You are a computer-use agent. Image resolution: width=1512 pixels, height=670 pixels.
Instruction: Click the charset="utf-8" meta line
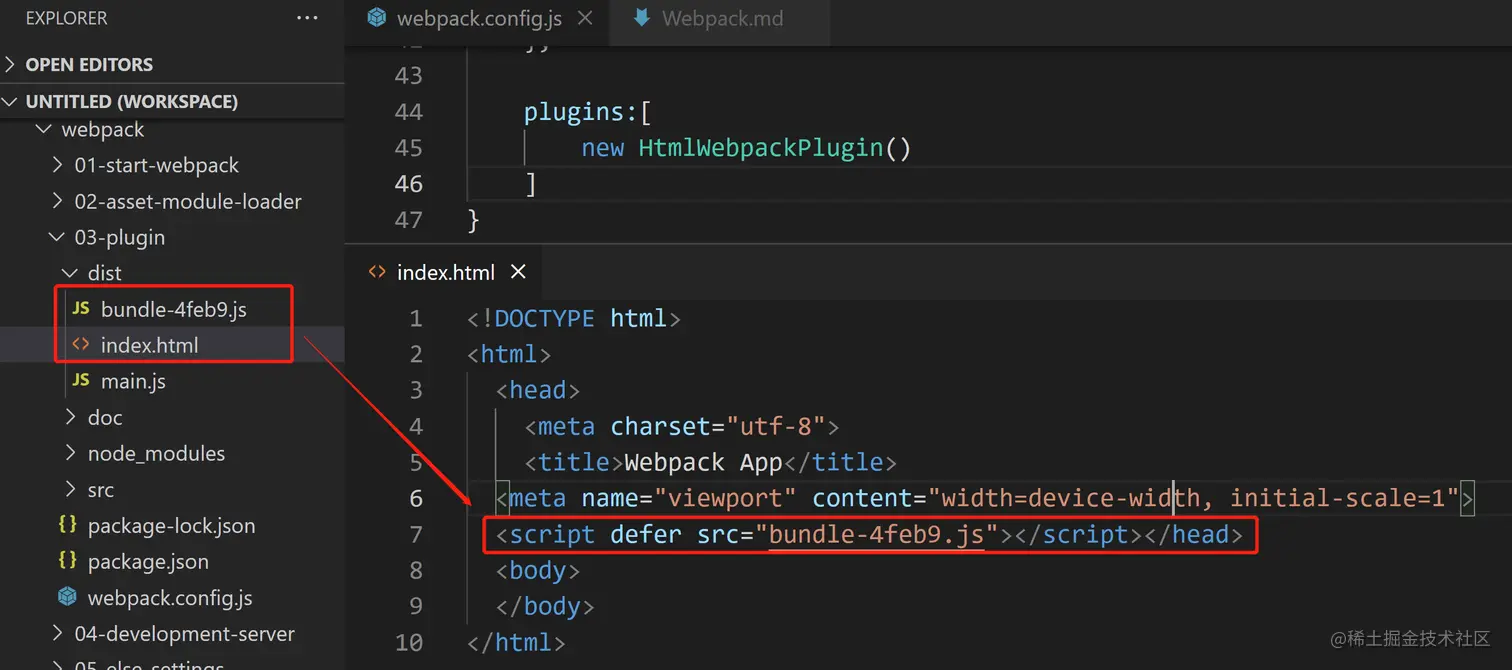pos(681,426)
